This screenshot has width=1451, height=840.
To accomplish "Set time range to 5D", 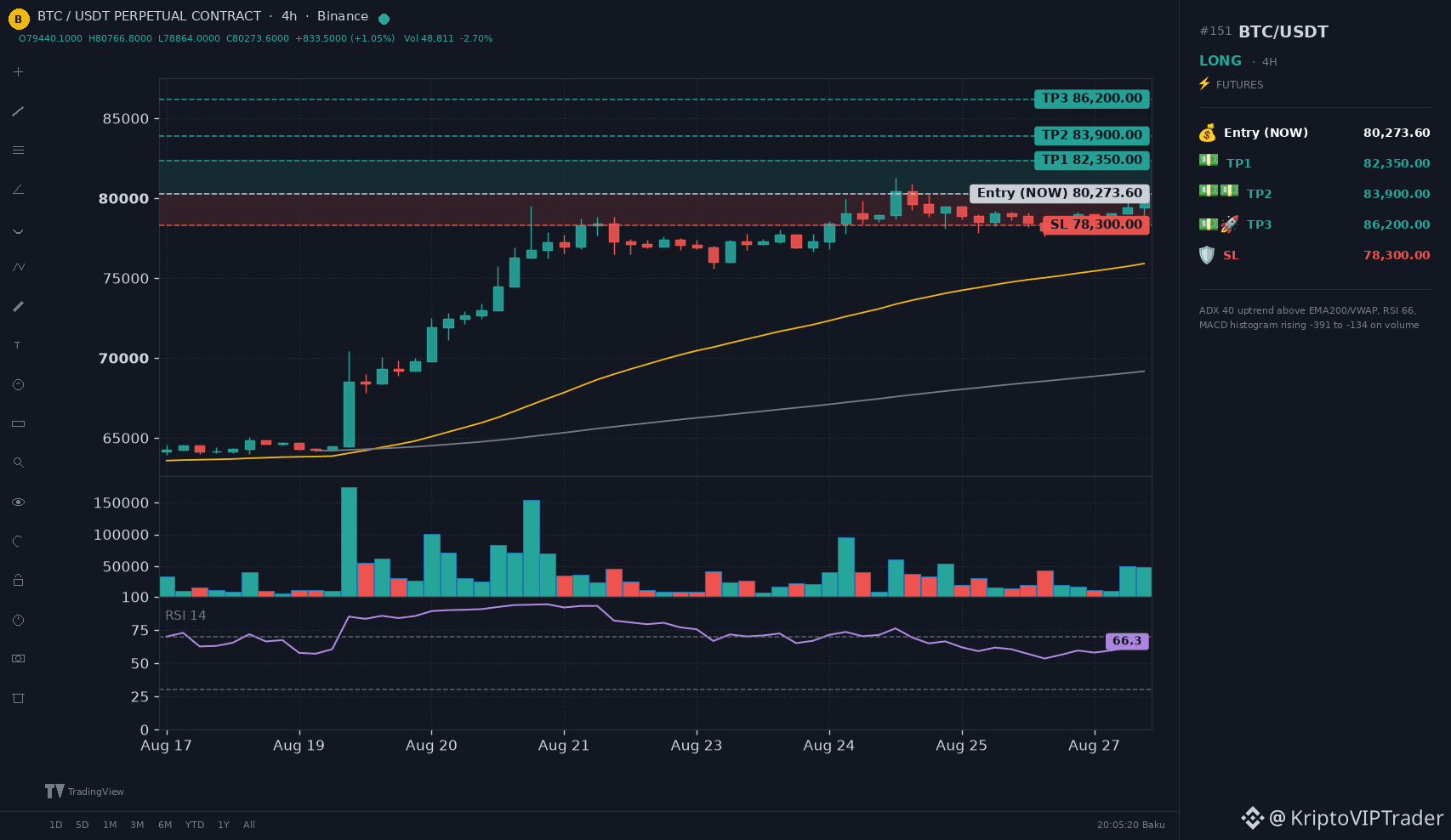I will click(83, 825).
